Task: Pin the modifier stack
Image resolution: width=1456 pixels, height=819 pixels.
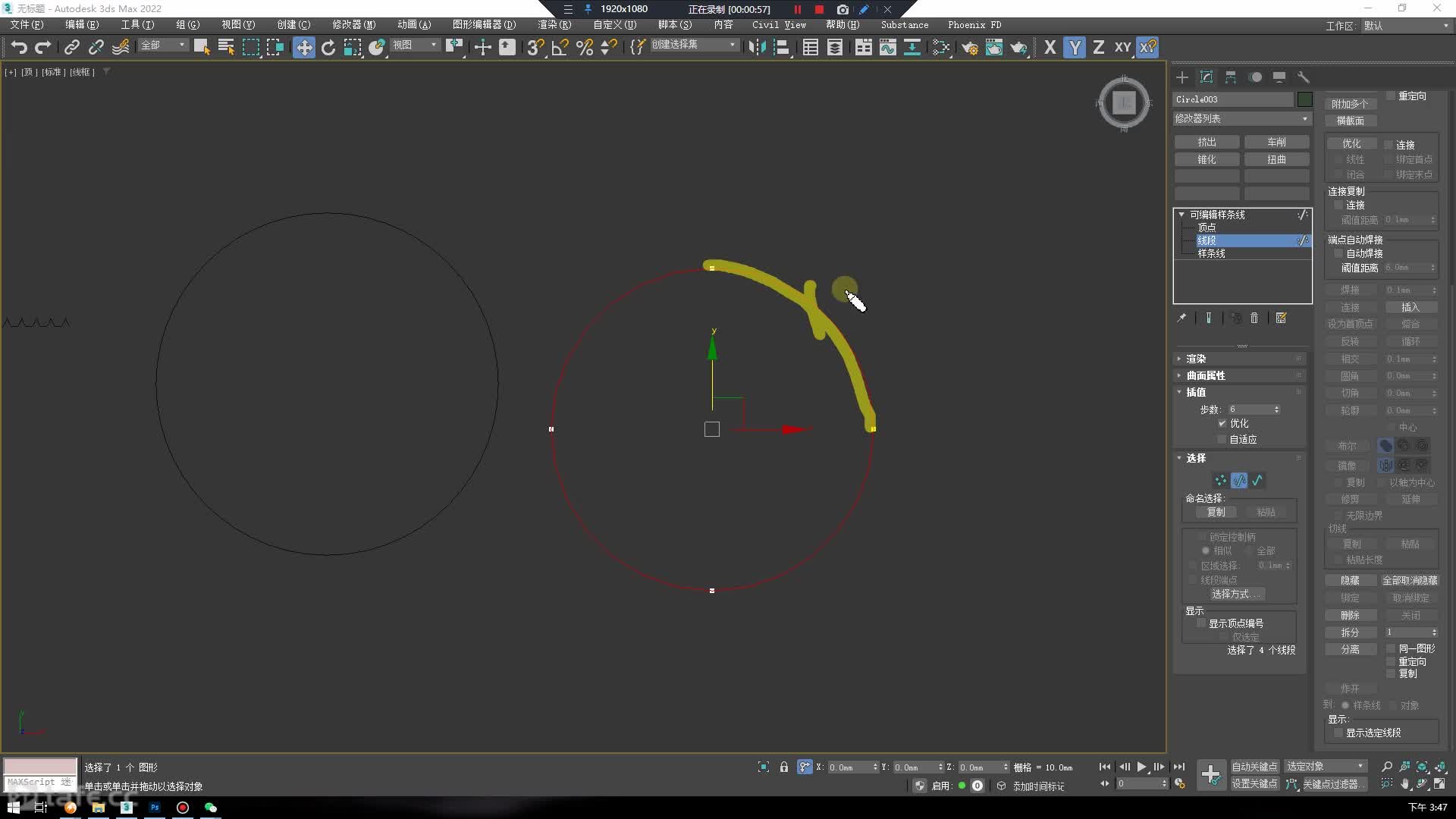Action: (1181, 318)
